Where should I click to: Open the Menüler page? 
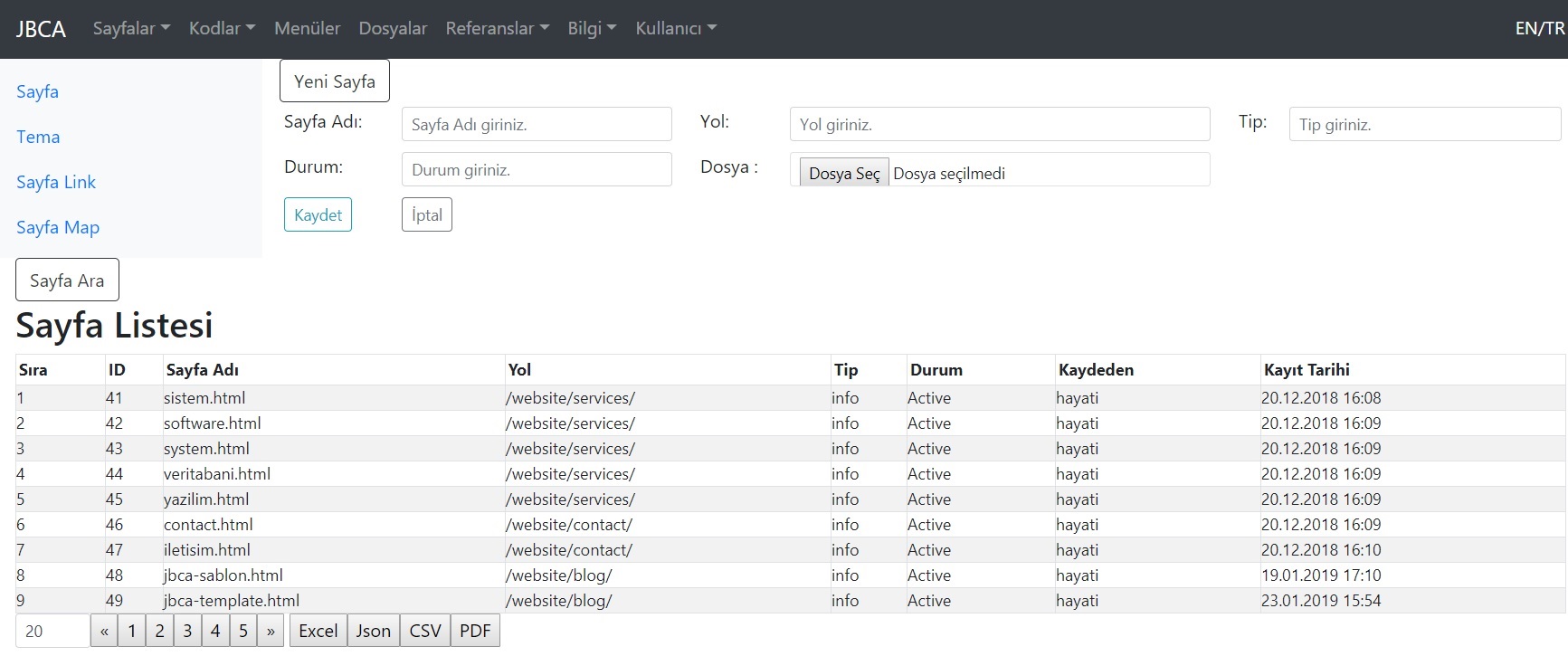click(307, 28)
